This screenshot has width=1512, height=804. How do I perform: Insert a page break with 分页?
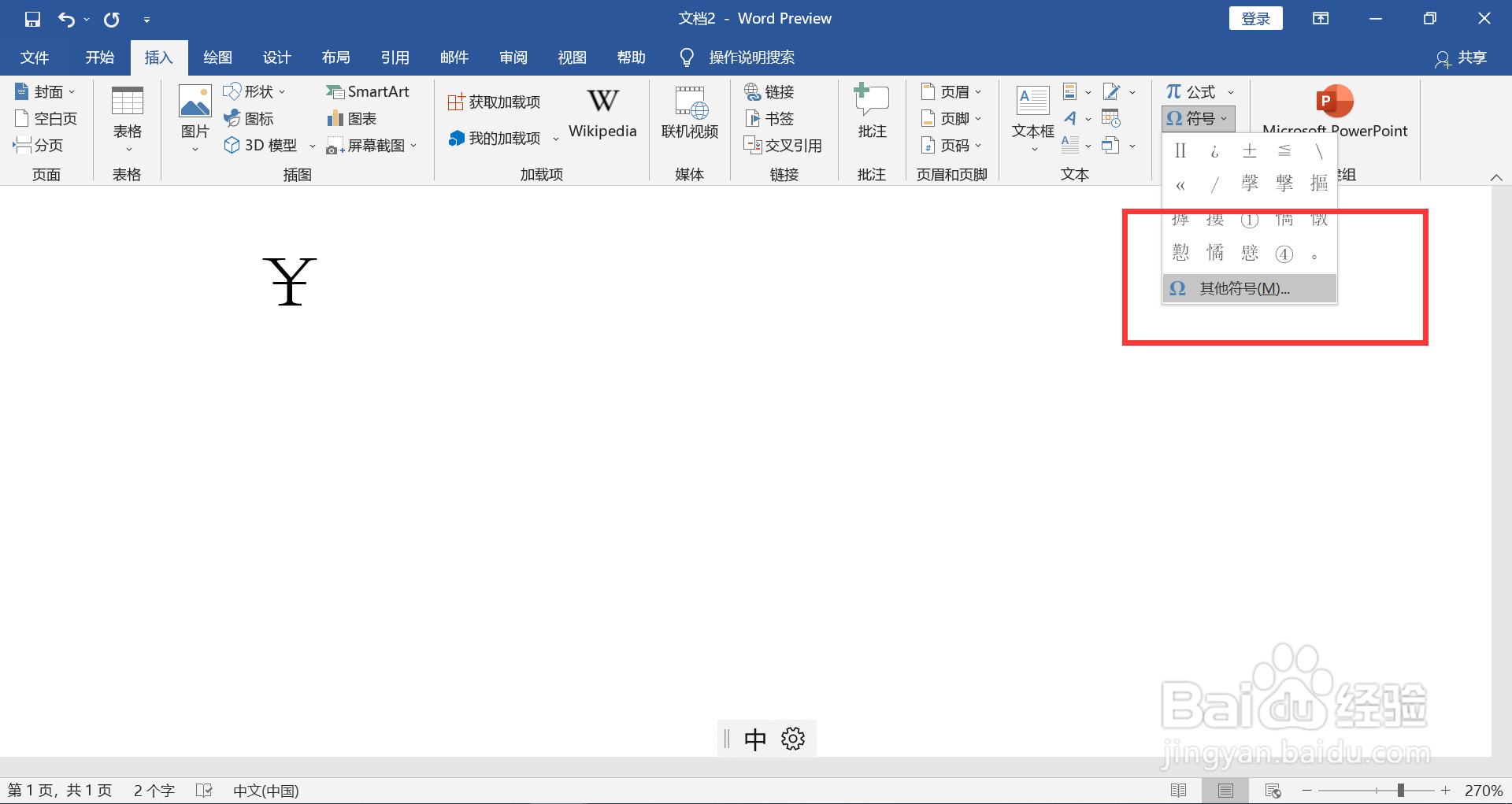[38, 146]
